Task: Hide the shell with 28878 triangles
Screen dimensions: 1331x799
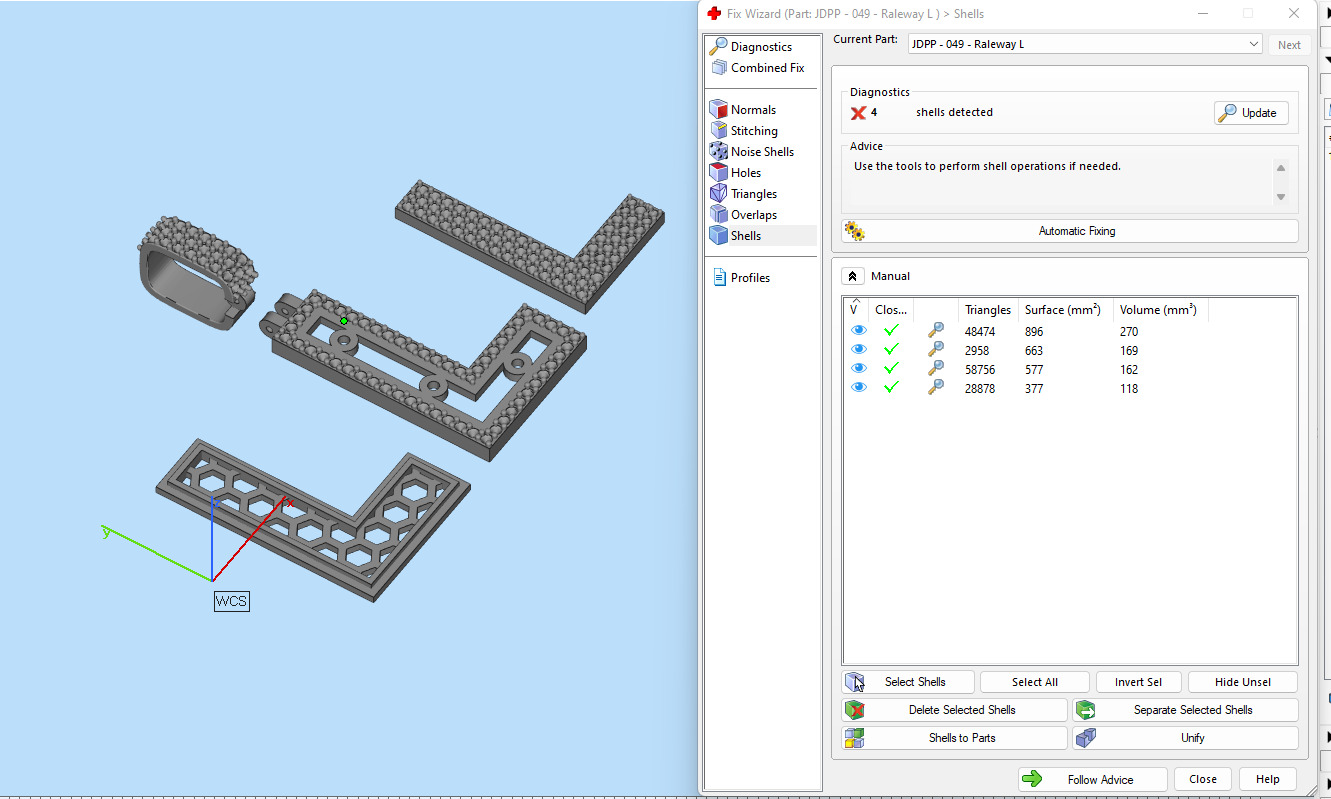Action: click(858, 388)
